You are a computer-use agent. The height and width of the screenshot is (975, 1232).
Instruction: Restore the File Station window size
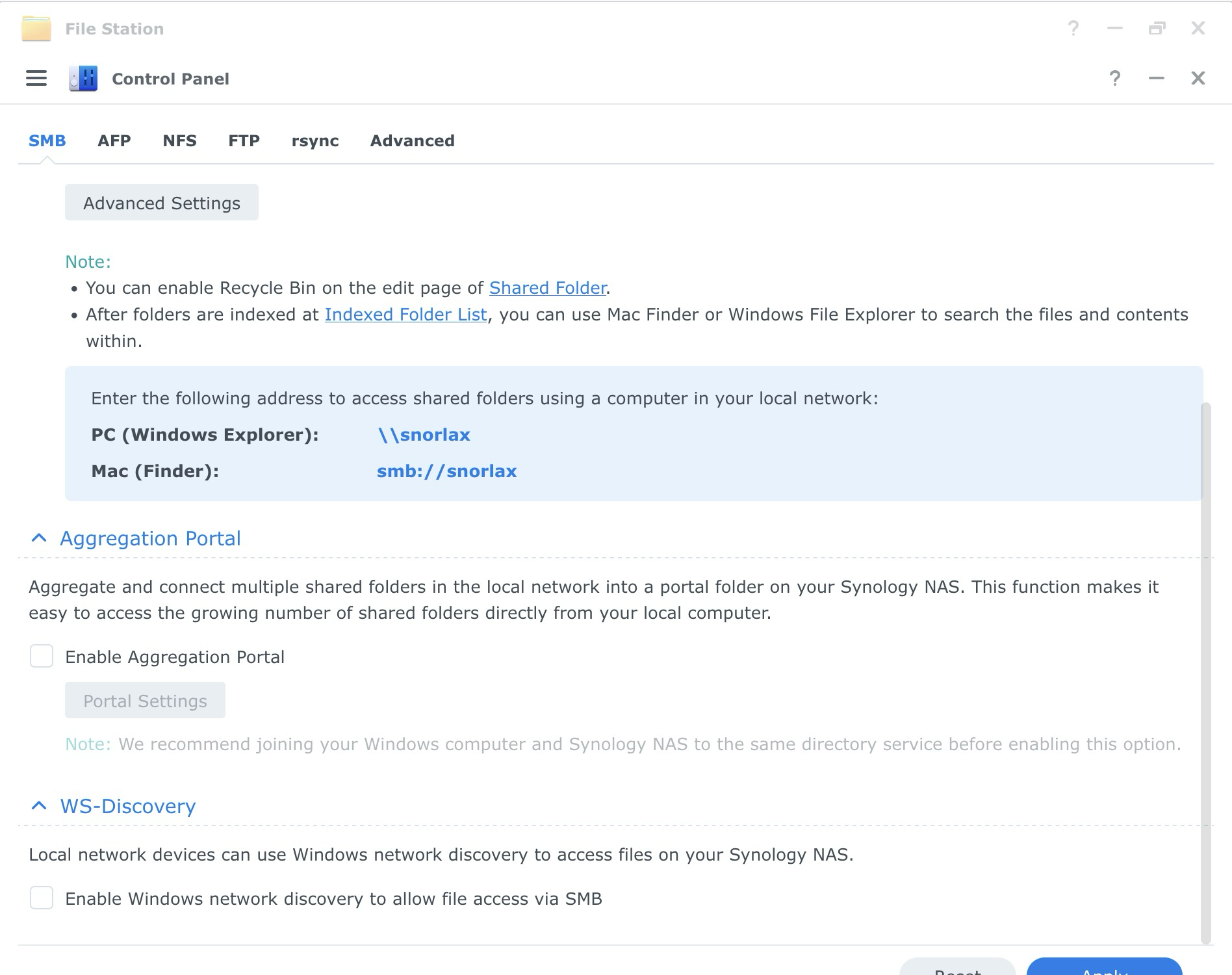[x=1157, y=29]
